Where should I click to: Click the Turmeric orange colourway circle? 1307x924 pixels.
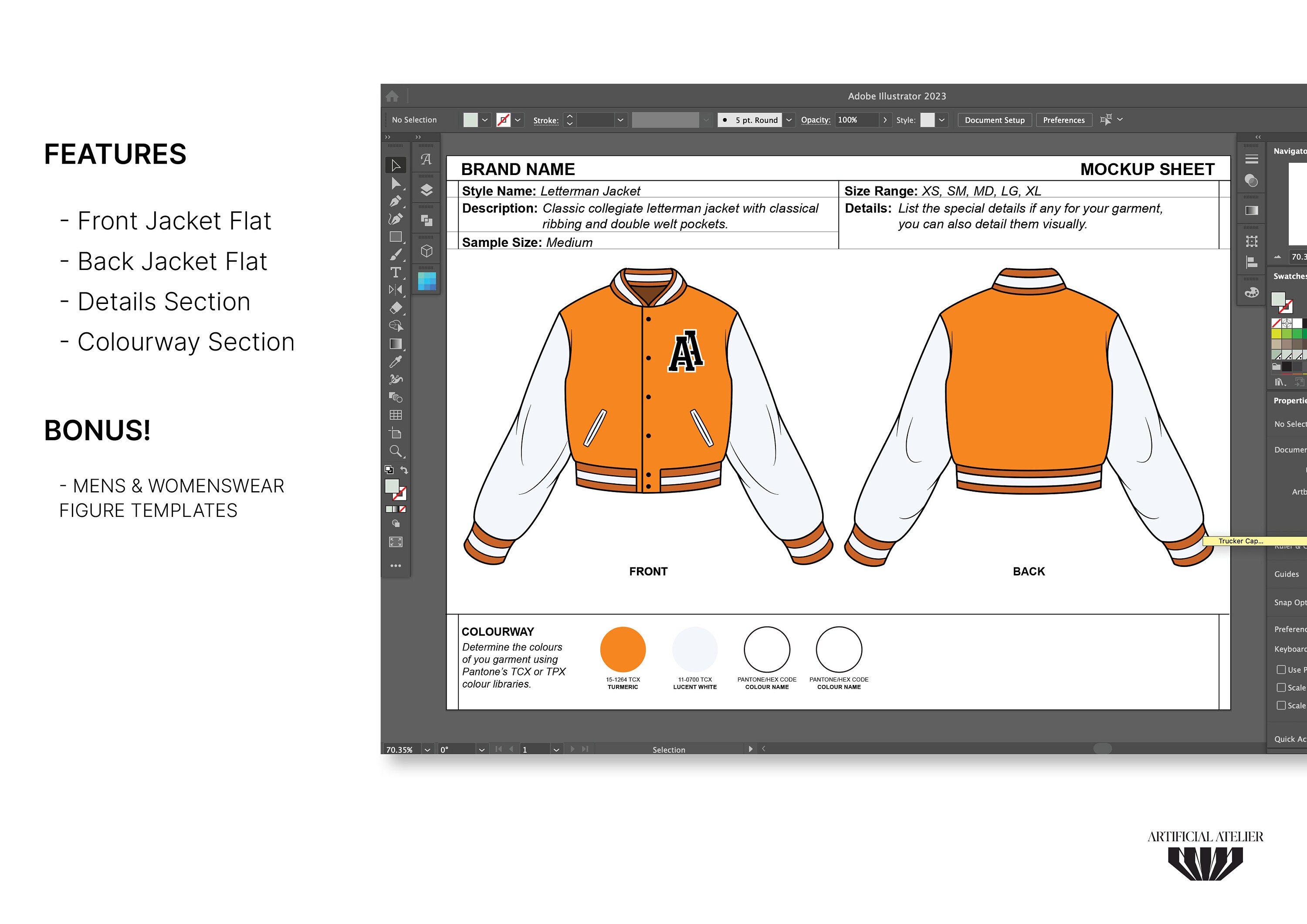623,649
